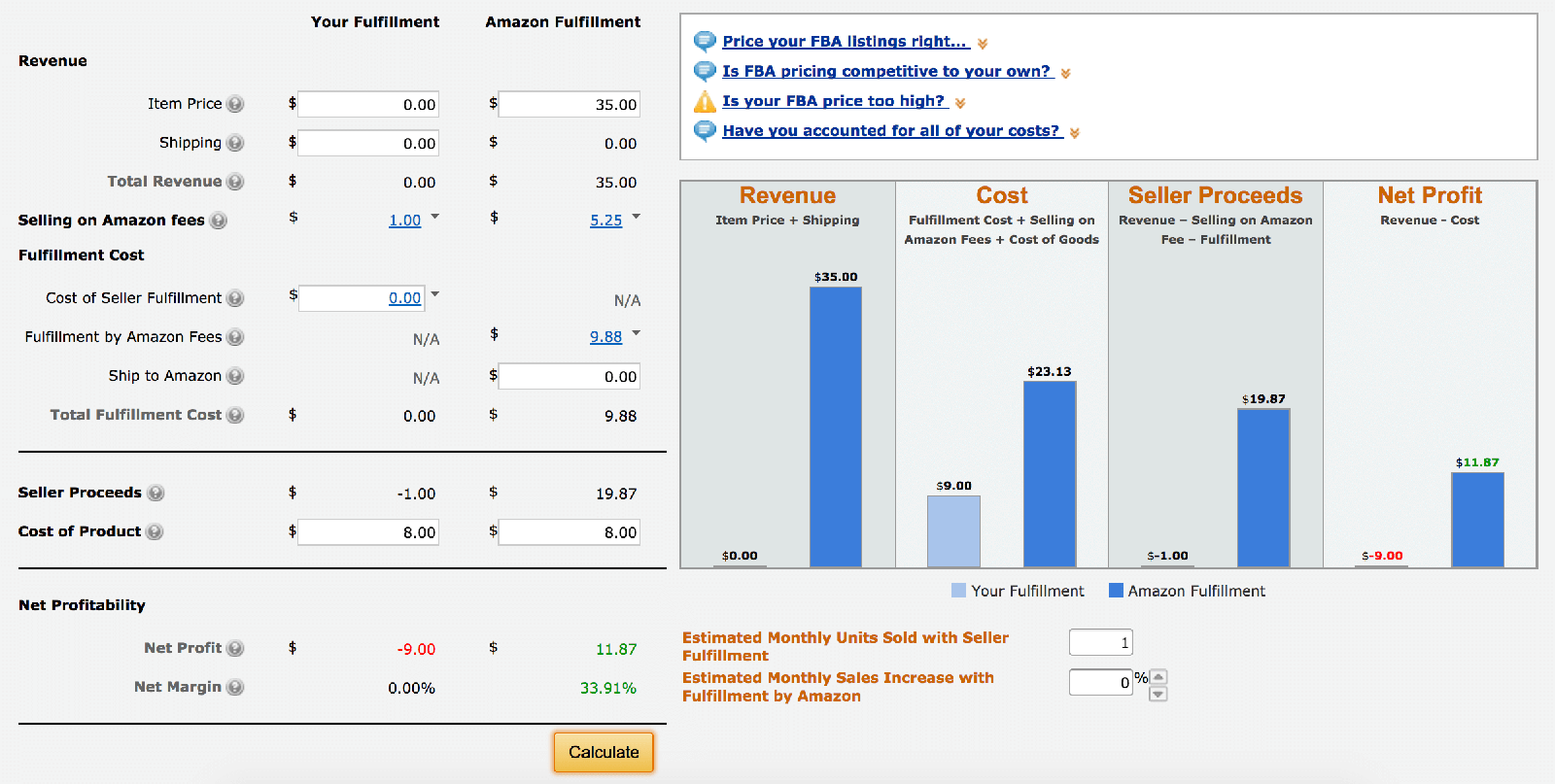The width and height of the screenshot is (1555, 784).
Task: Select speech bubble icon beside Is FBA pricing competitive
Action: [x=705, y=72]
